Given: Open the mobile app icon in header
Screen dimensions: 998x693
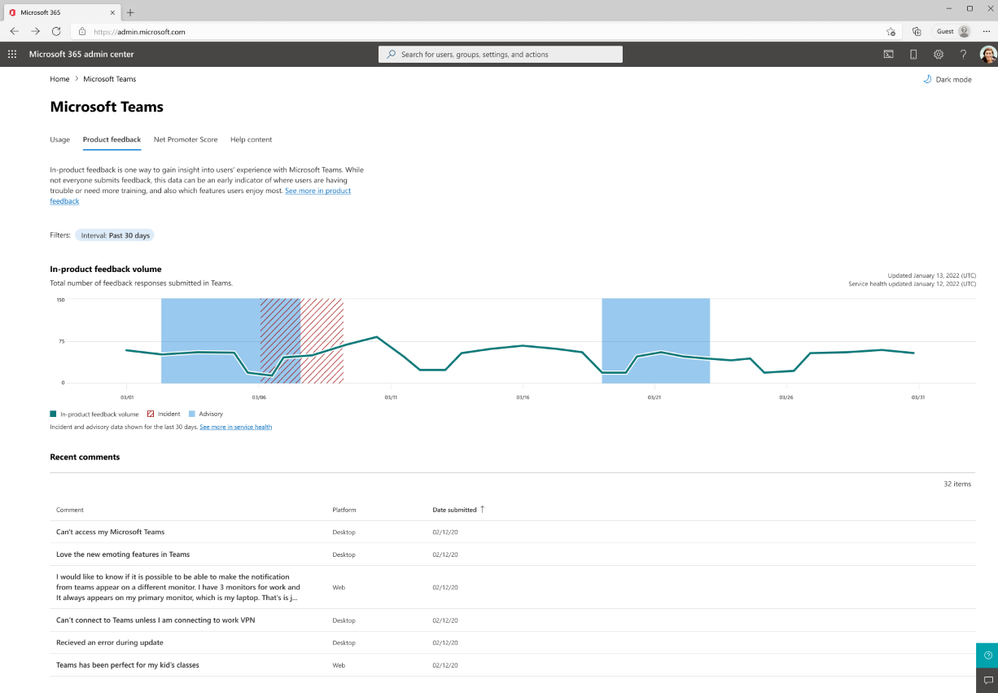Looking at the screenshot, I should coord(913,54).
